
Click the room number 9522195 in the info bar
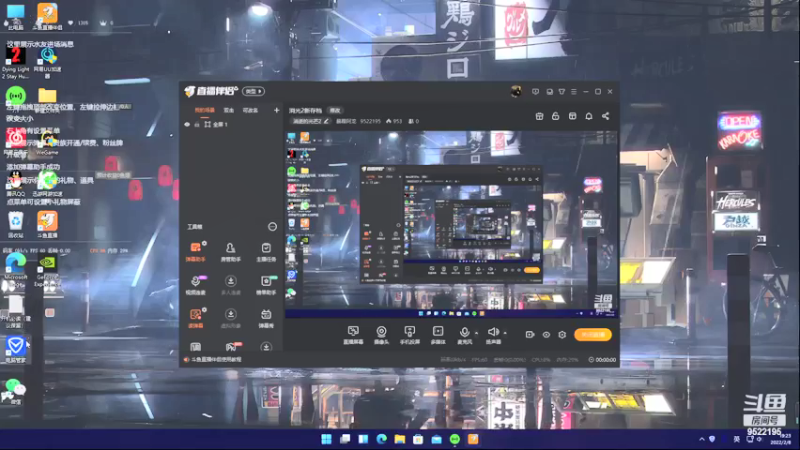click(370, 121)
